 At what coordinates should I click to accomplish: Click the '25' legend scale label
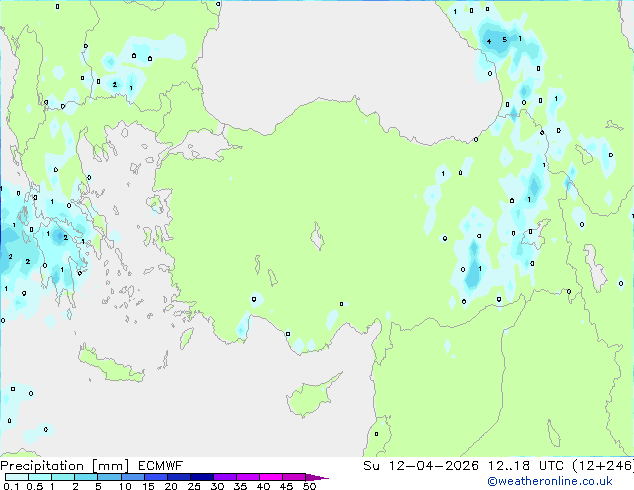[x=194, y=486]
